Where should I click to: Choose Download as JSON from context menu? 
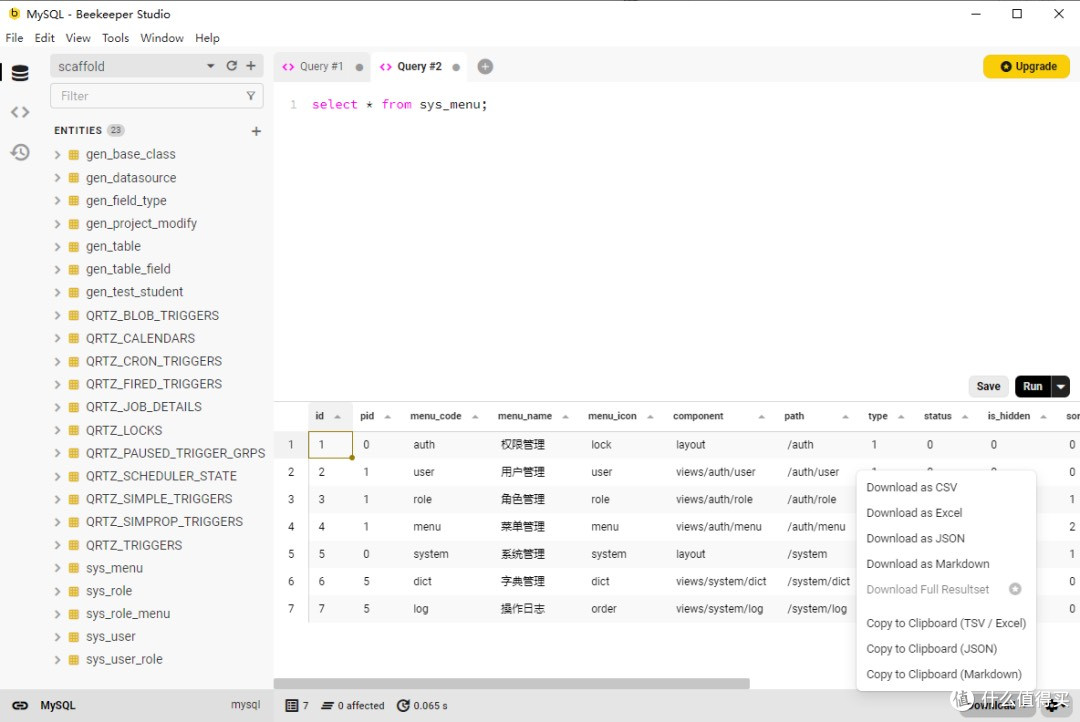(914, 538)
